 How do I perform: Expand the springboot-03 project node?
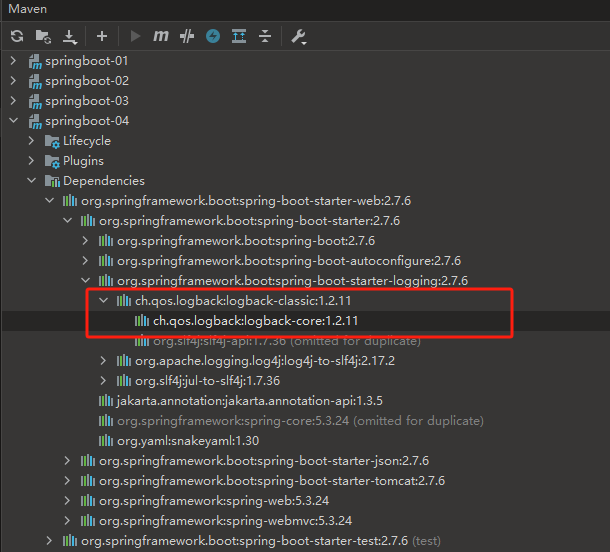pos(13,101)
